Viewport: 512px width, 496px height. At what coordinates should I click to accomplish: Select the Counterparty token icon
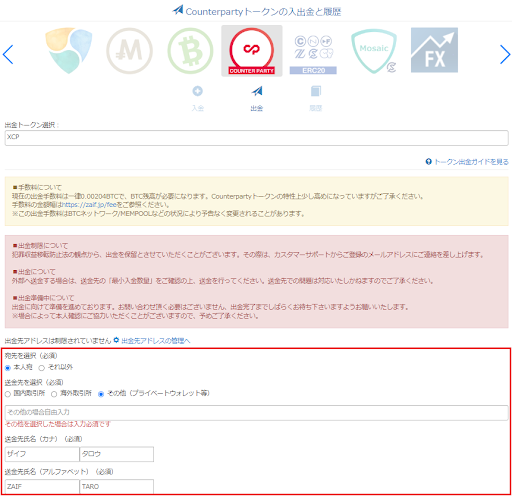click(x=252, y=51)
